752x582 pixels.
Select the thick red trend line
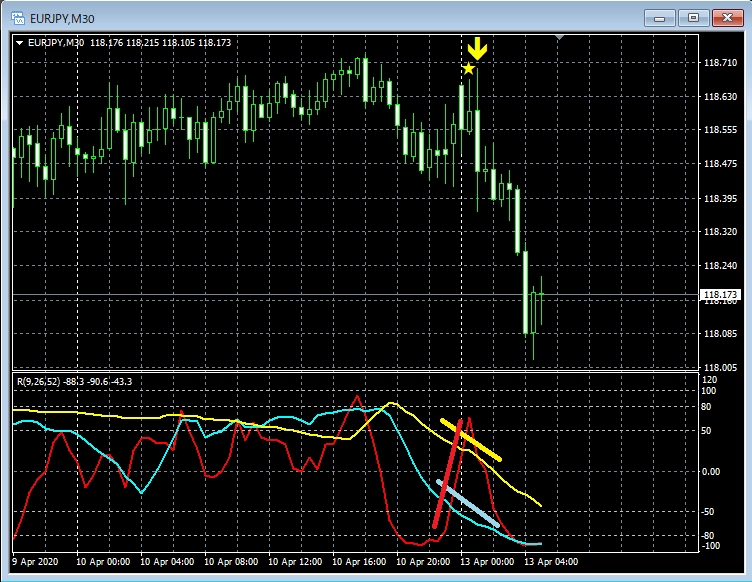point(447,474)
